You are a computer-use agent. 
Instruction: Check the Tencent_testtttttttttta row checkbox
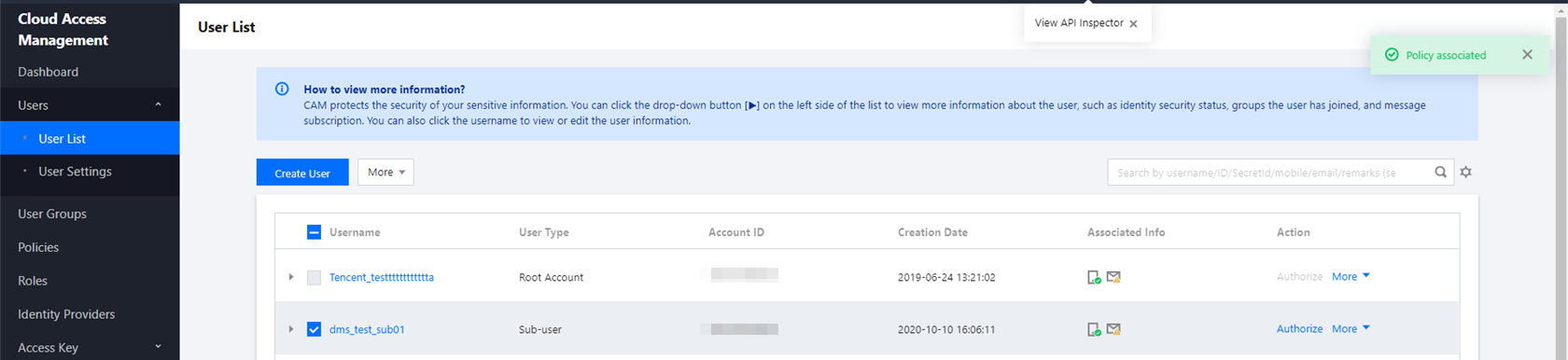pos(315,277)
